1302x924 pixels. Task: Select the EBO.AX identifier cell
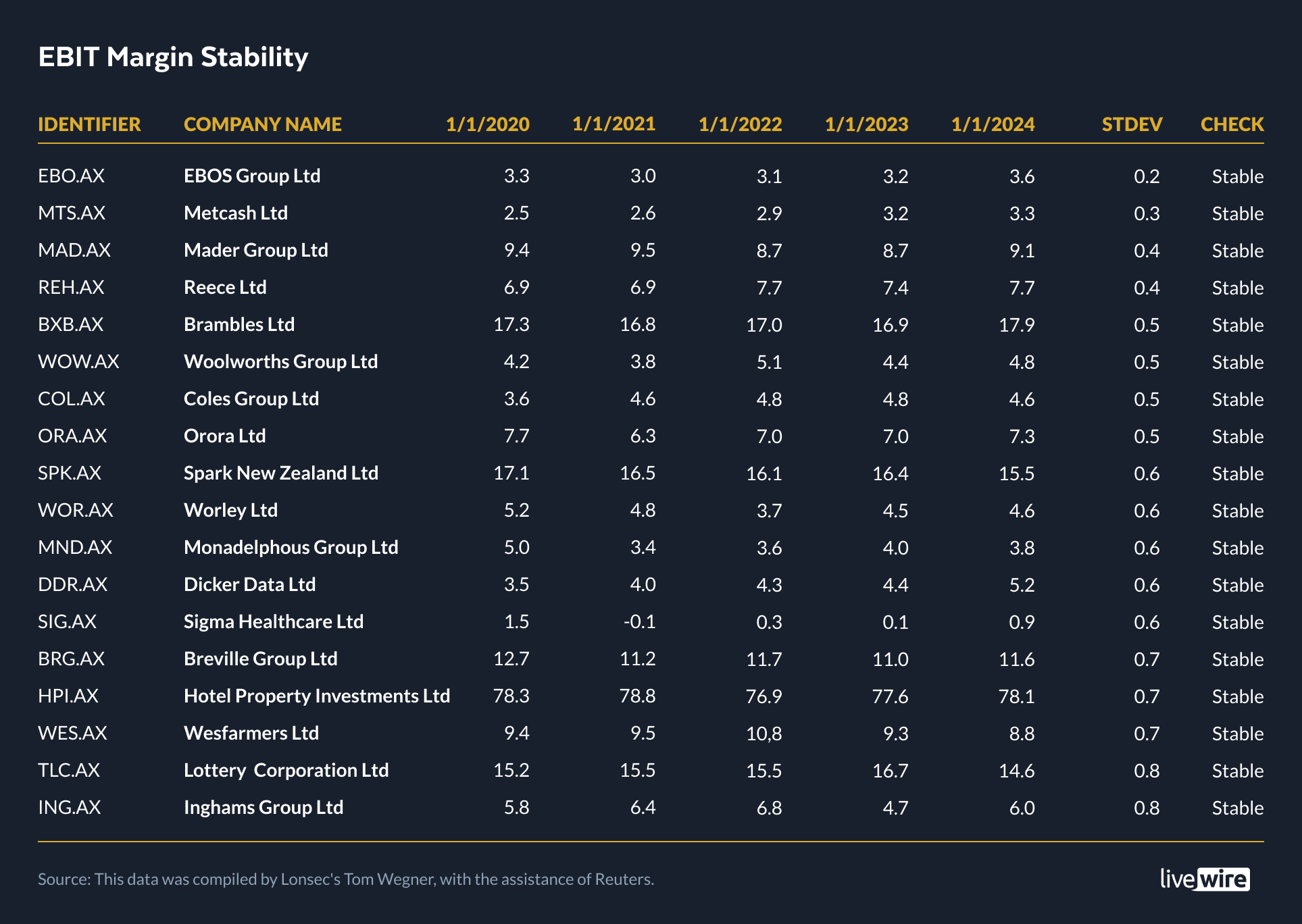(71, 176)
